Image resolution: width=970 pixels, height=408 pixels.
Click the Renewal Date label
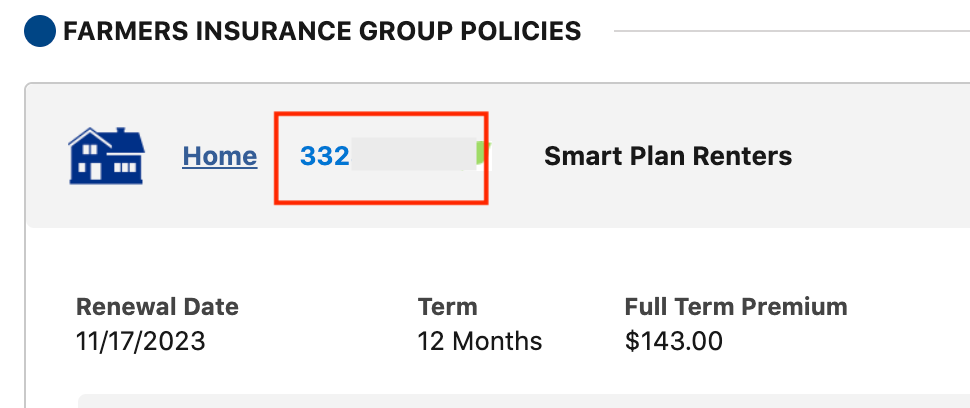157,306
